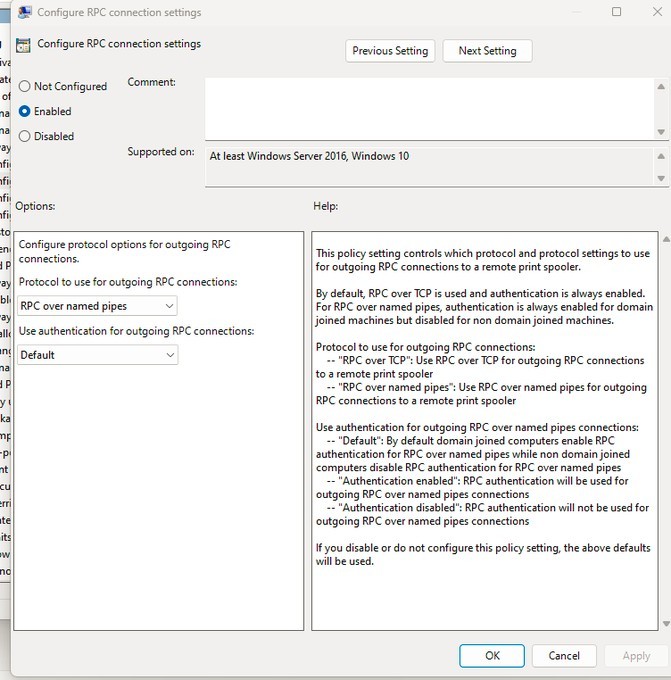This screenshot has width=671, height=680.
Task: Go to the Previous Setting
Action: 390,51
